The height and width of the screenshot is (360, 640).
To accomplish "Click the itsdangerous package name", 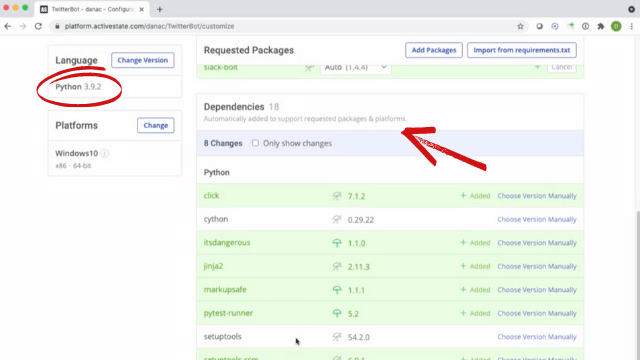I will 227,242.
